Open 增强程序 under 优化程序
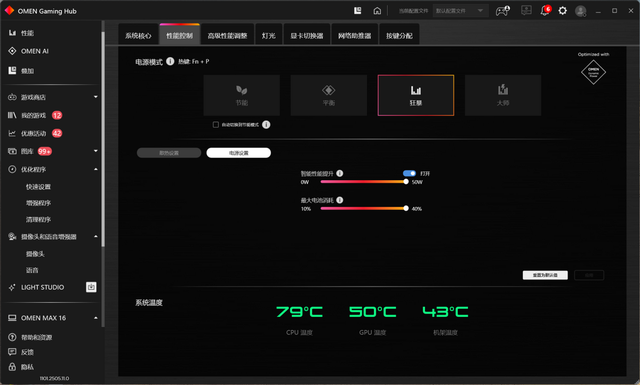 coord(38,203)
